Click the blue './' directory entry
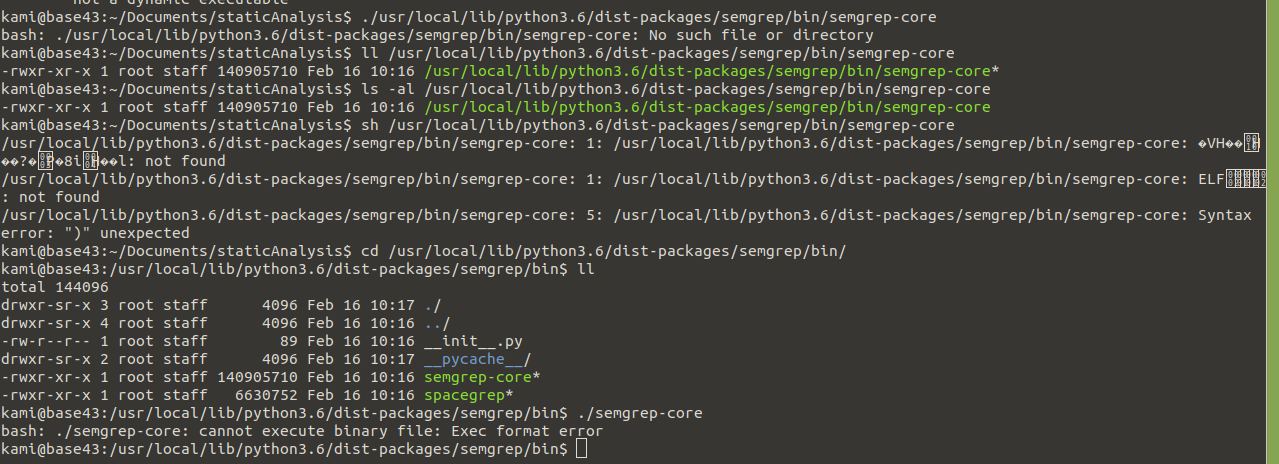The width and height of the screenshot is (1279, 464). (433, 305)
